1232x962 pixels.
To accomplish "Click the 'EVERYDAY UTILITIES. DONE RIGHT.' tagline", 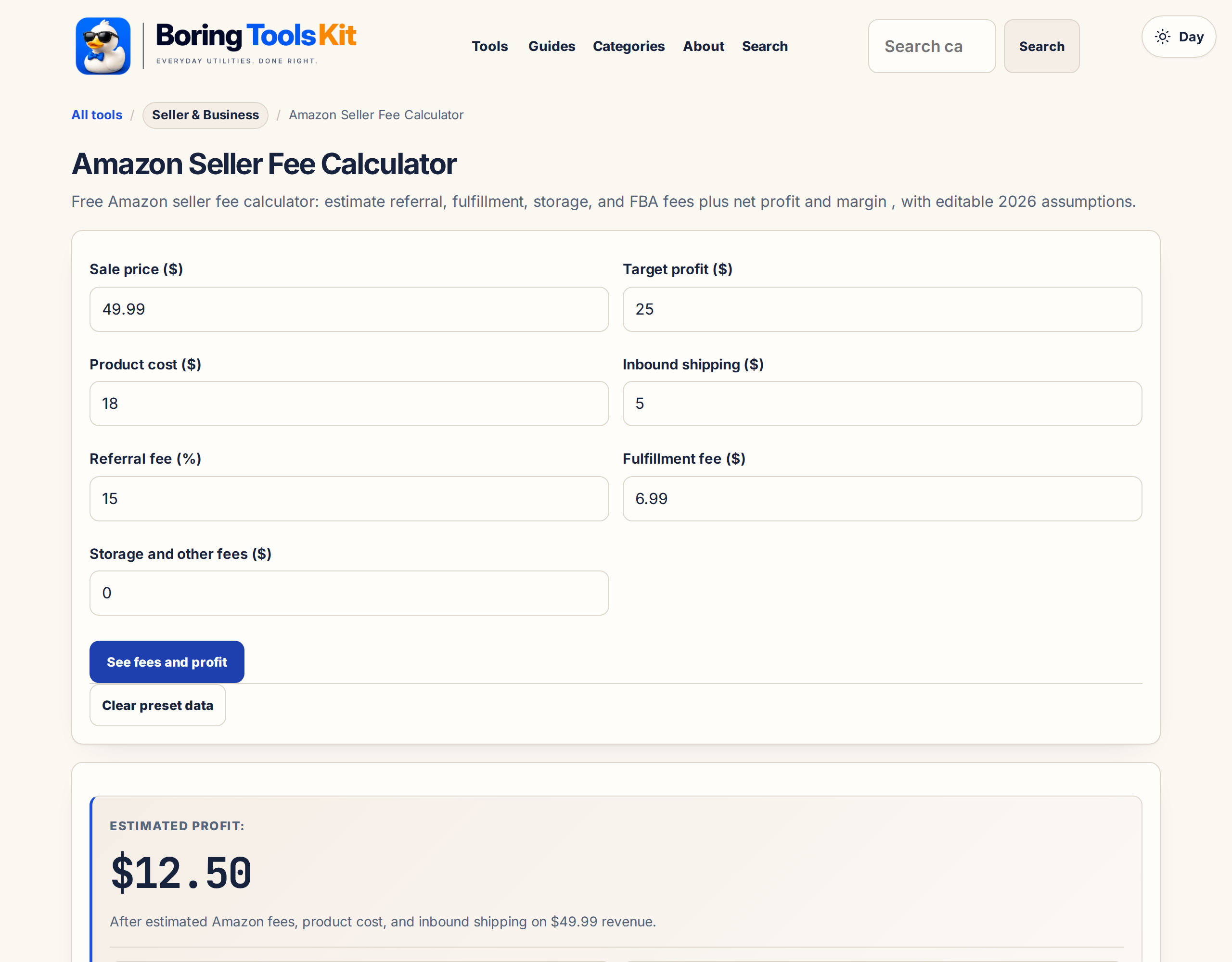I will [x=237, y=61].
